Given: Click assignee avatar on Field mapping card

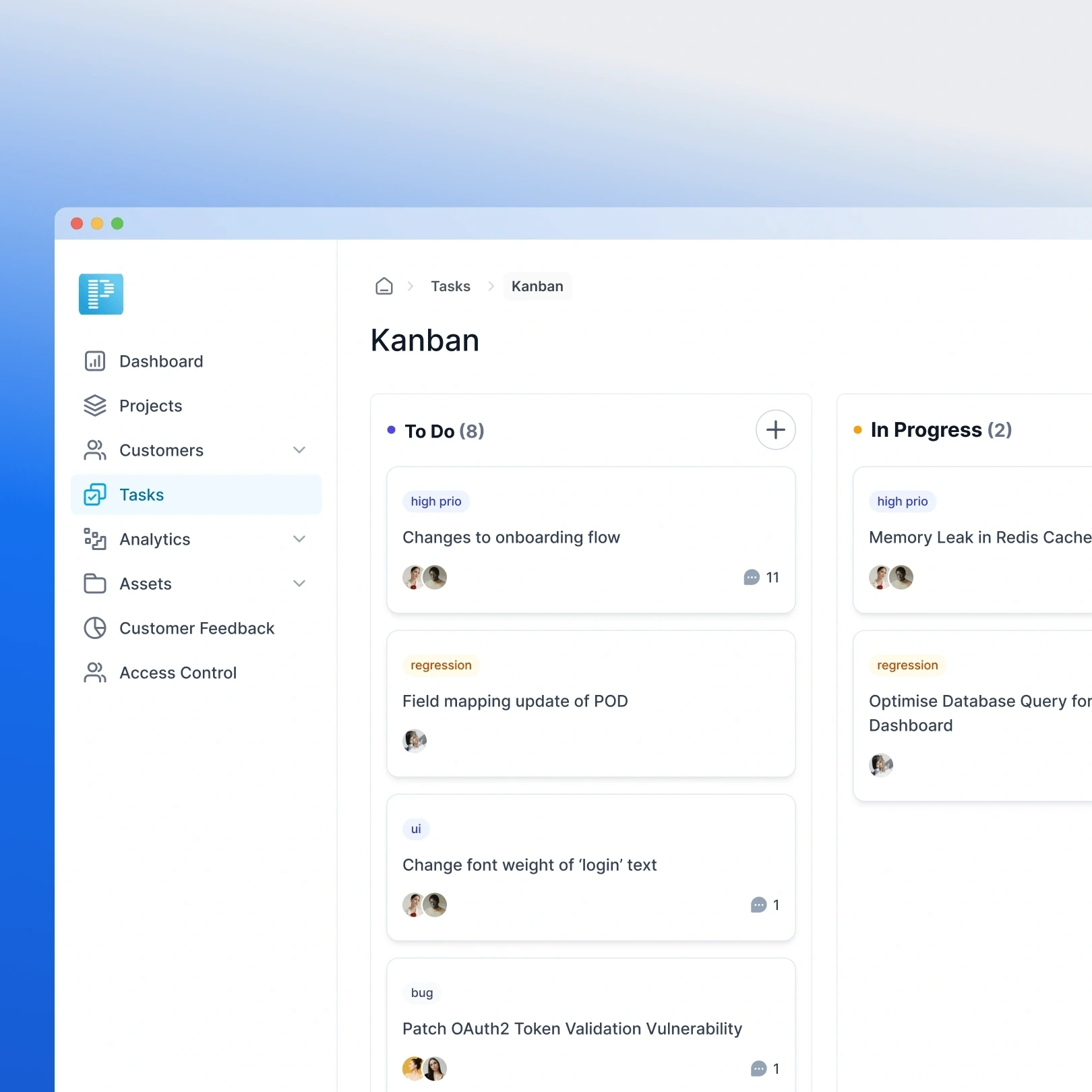Looking at the screenshot, I should [x=415, y=741].
